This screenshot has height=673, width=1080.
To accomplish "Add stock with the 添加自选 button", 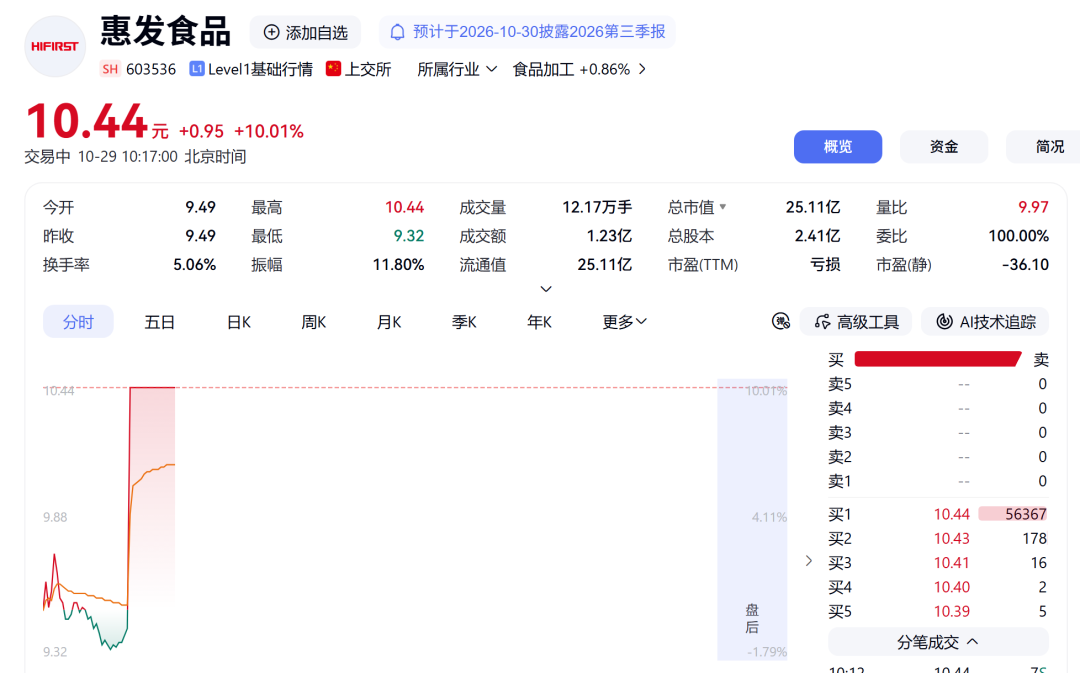I will tap(305, 32).
